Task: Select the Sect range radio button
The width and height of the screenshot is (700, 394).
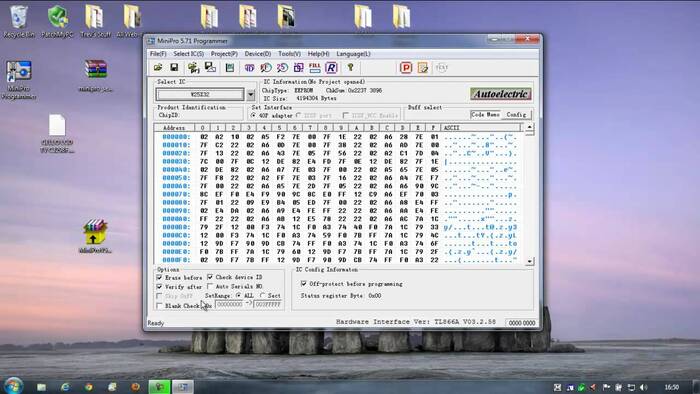Action: click(x=262, y=295)
